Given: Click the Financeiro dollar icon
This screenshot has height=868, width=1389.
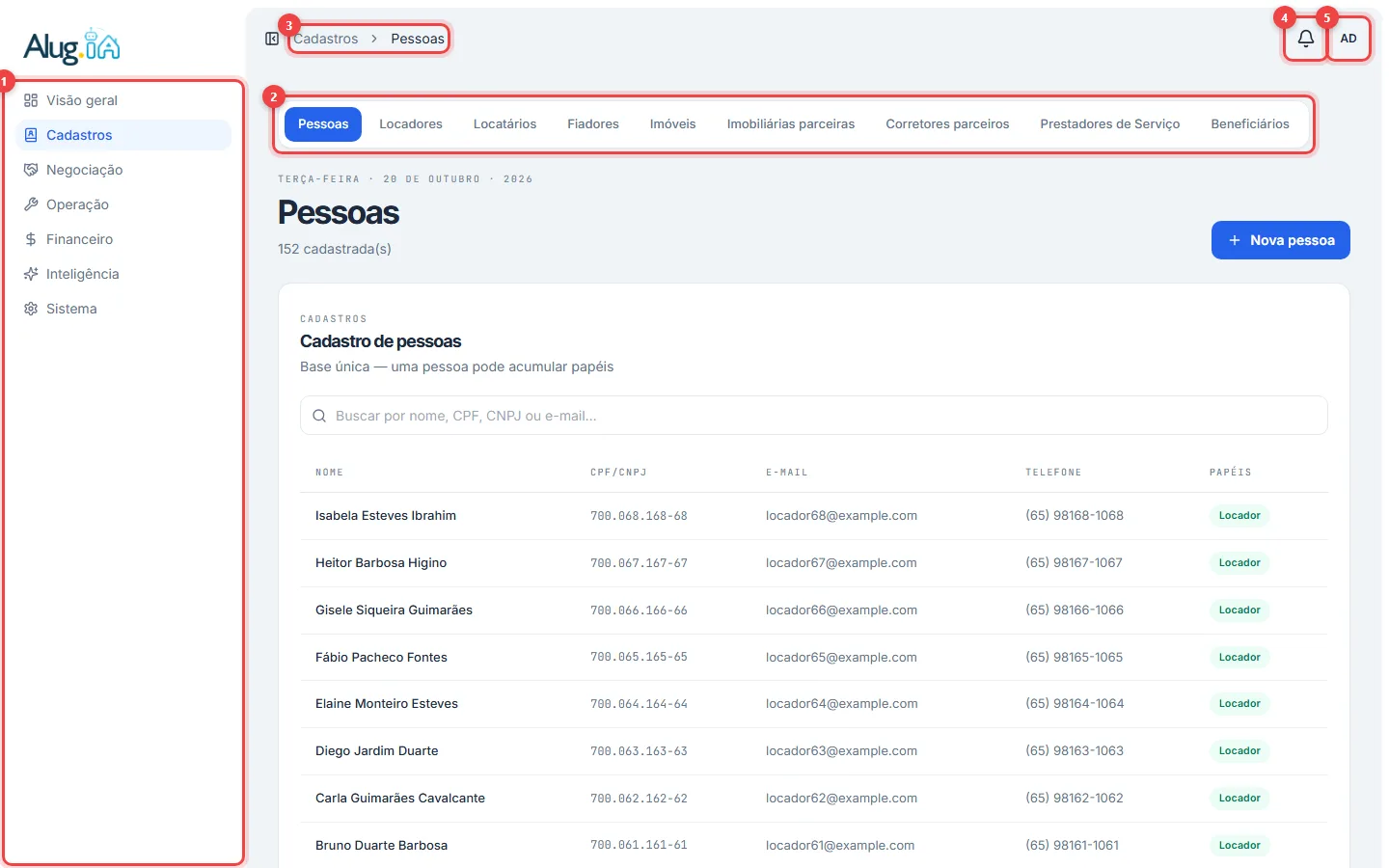Looking at the screenshot, I should (31, 239).
